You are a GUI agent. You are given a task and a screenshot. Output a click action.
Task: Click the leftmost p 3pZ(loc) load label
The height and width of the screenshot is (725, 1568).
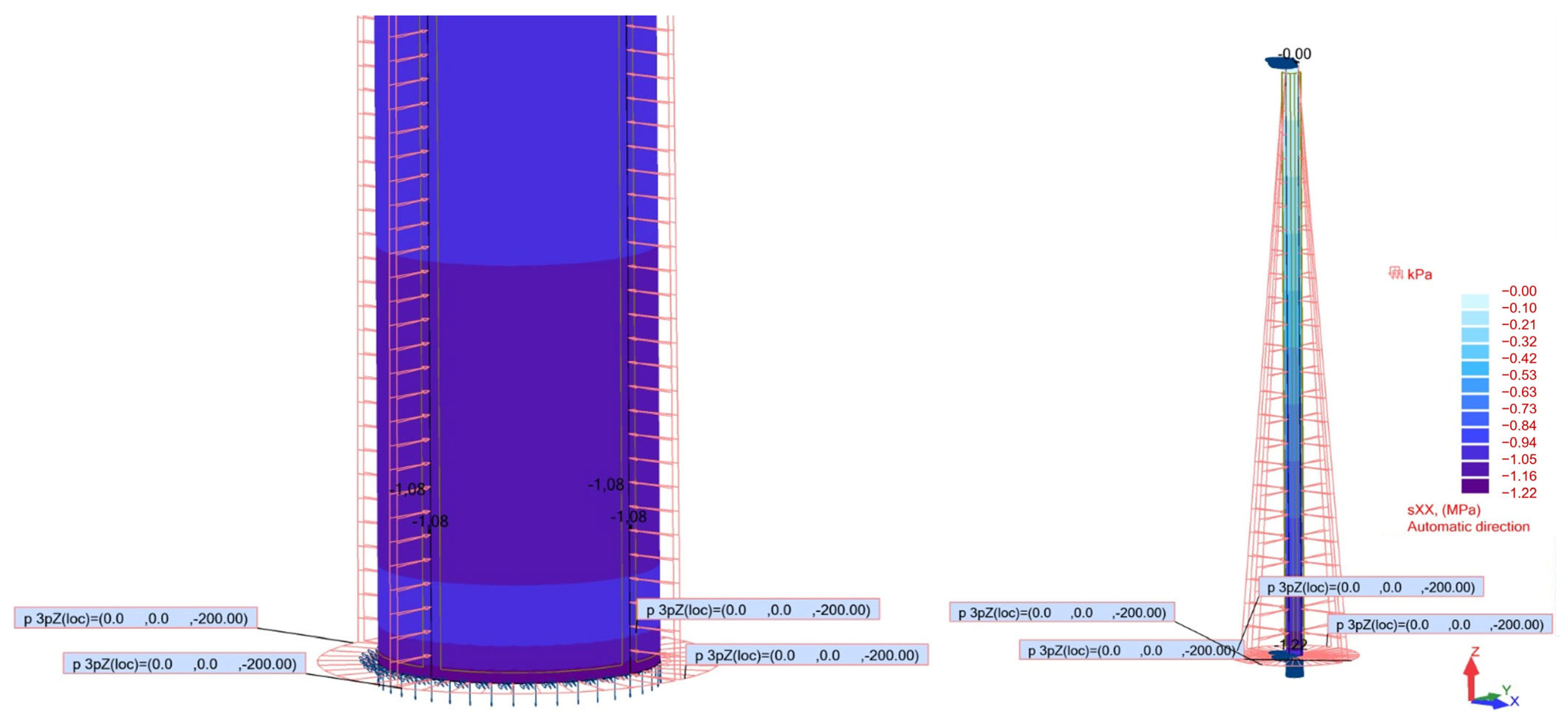[x=136, y=619]
